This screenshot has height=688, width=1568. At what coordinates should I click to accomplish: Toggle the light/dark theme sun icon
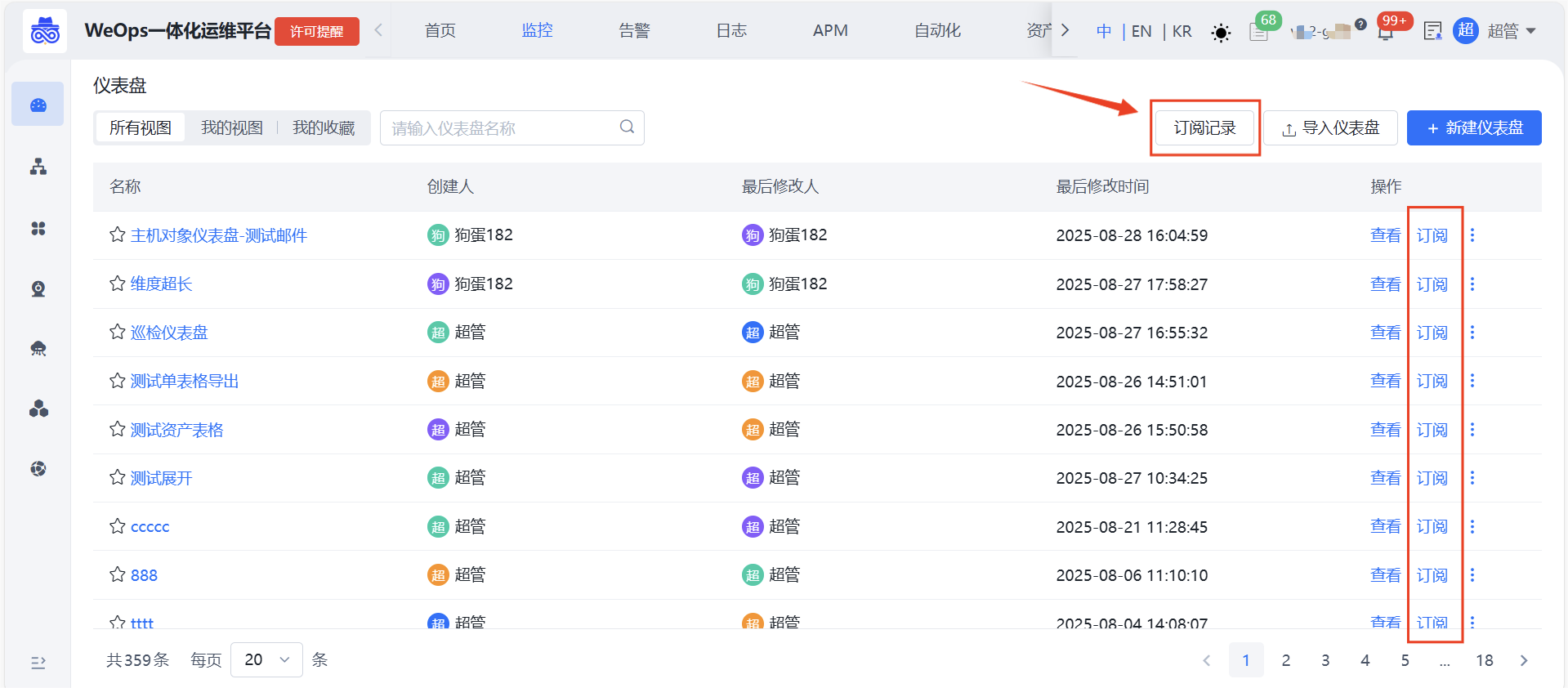click(x=1221, y=33)
